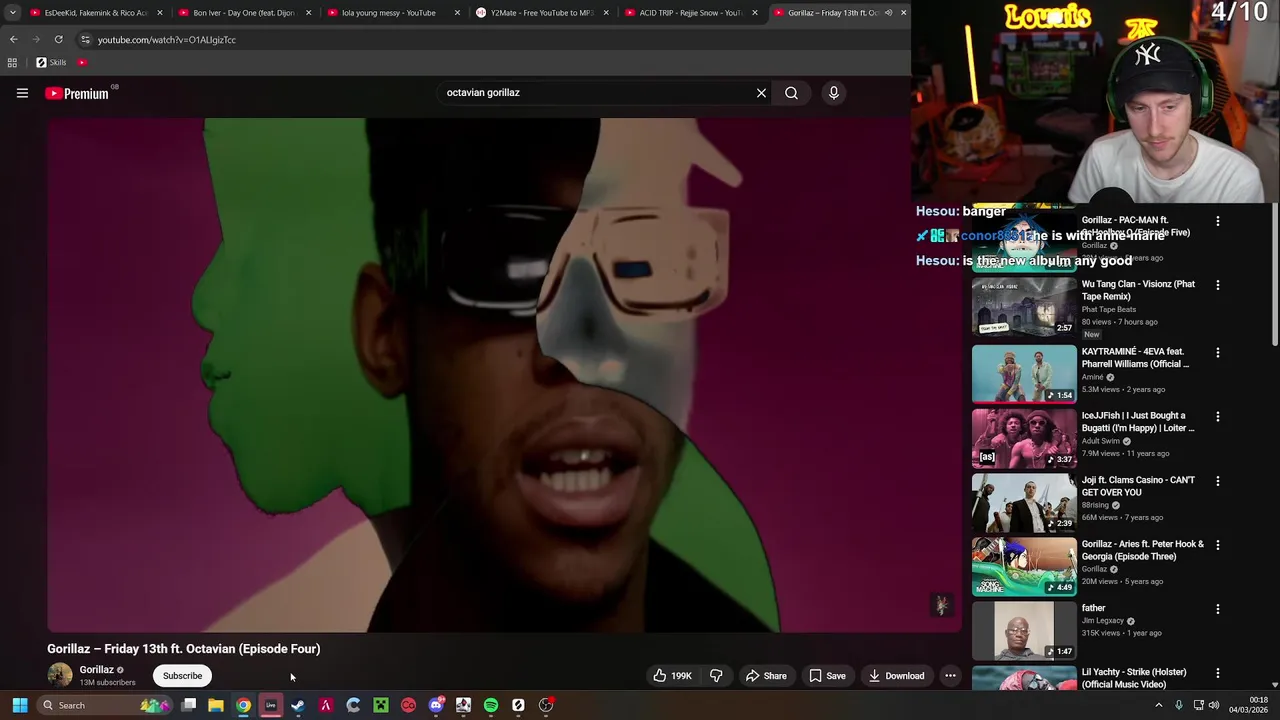This screenshot has width=1280, height=720.
Task: Open options for Lil Yachty Strike video
Action: (1217, 673)
